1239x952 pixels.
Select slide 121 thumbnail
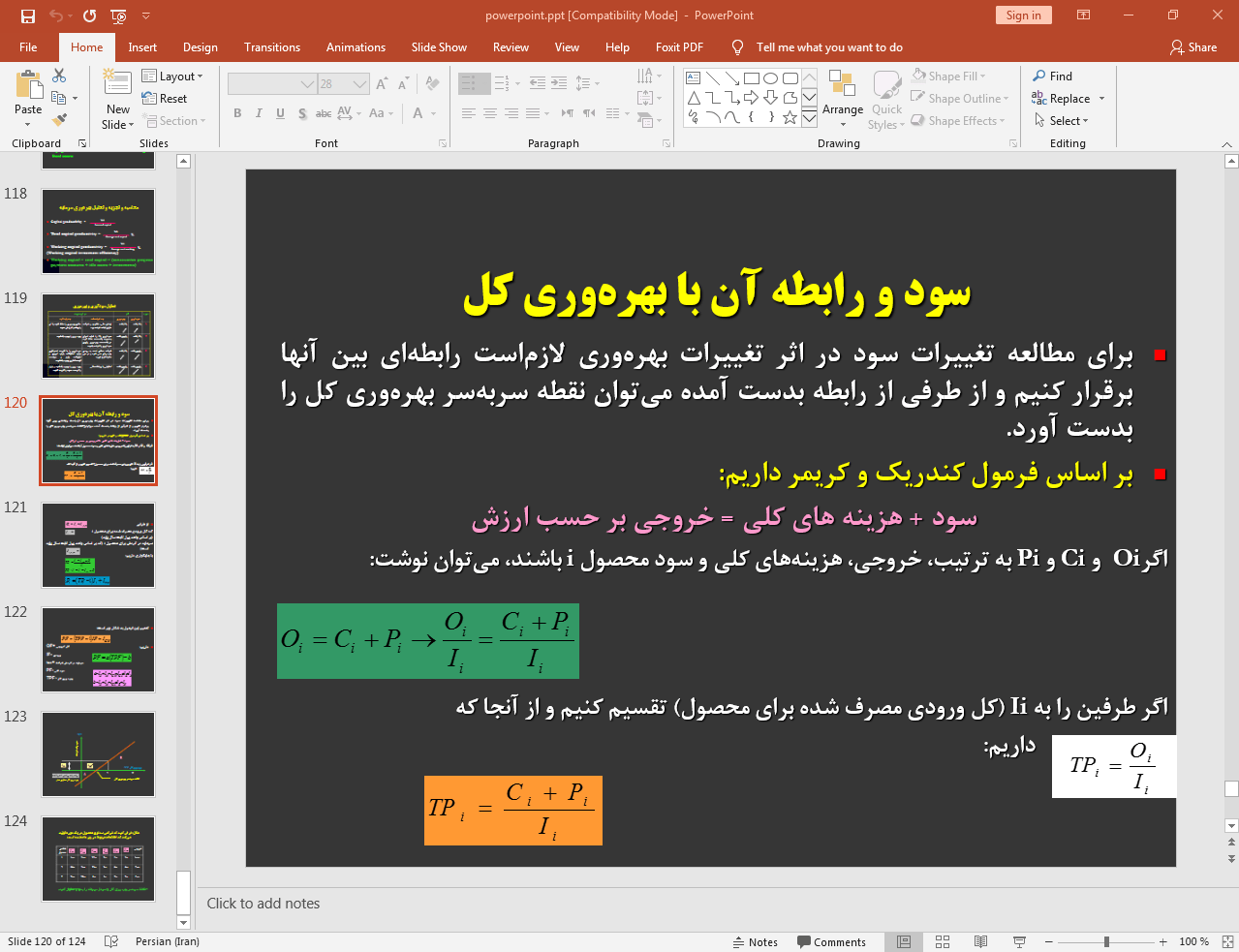pos(98,545)
